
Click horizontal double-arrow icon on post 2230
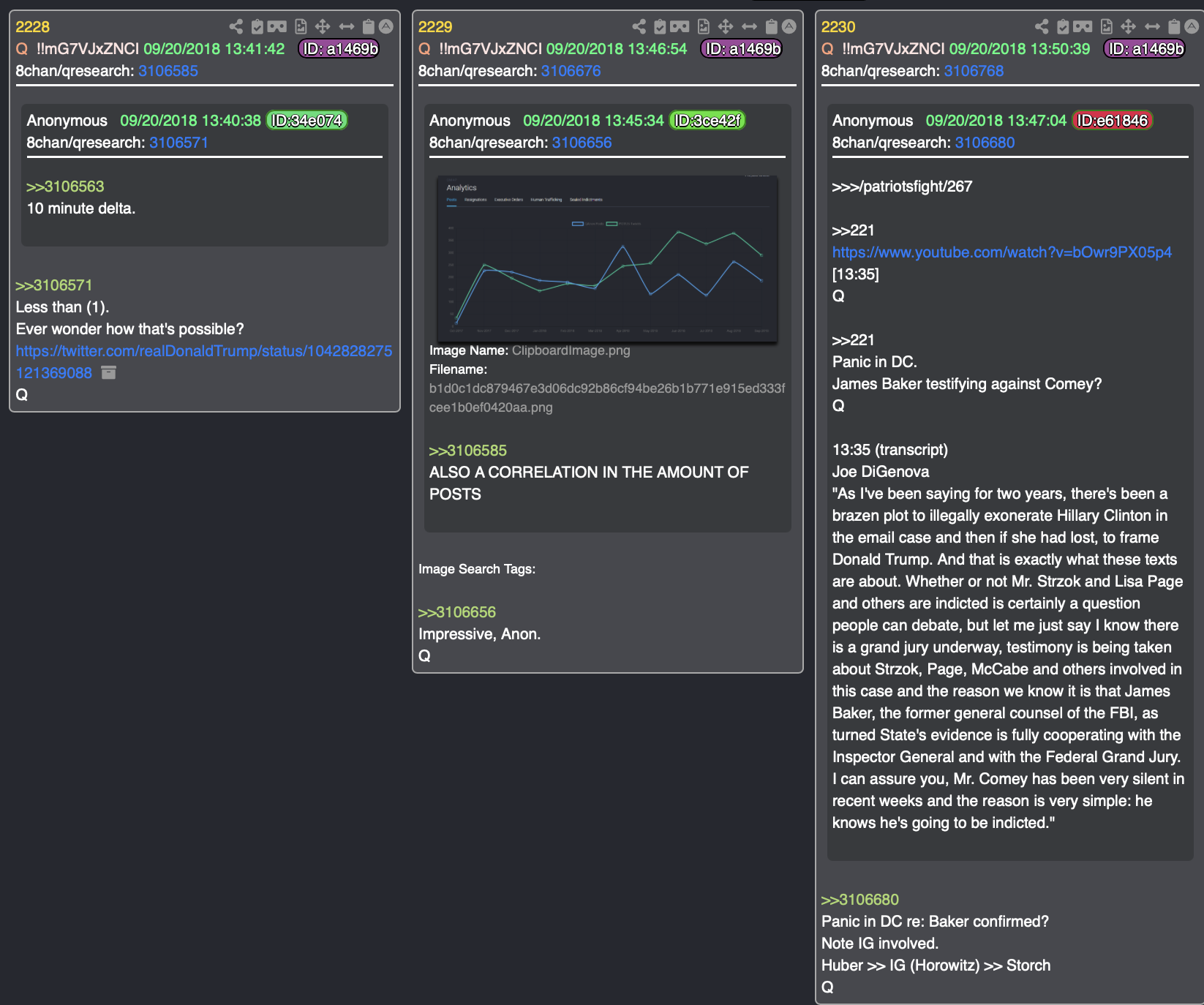point(1153,27)
